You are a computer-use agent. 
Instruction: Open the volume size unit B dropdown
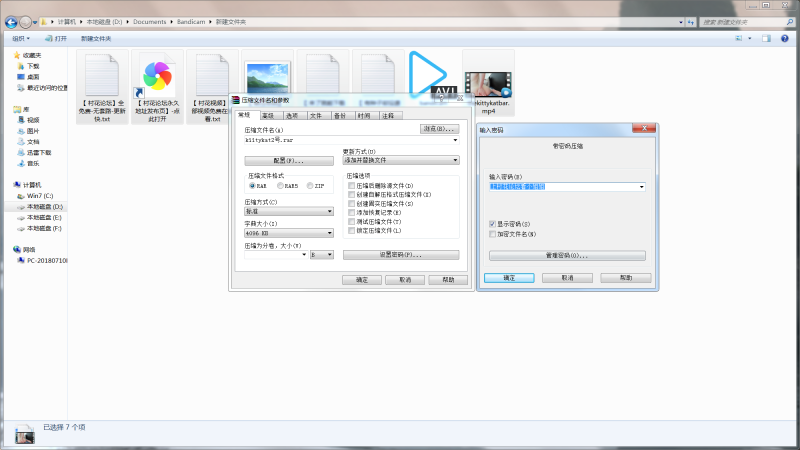[322, 255]
